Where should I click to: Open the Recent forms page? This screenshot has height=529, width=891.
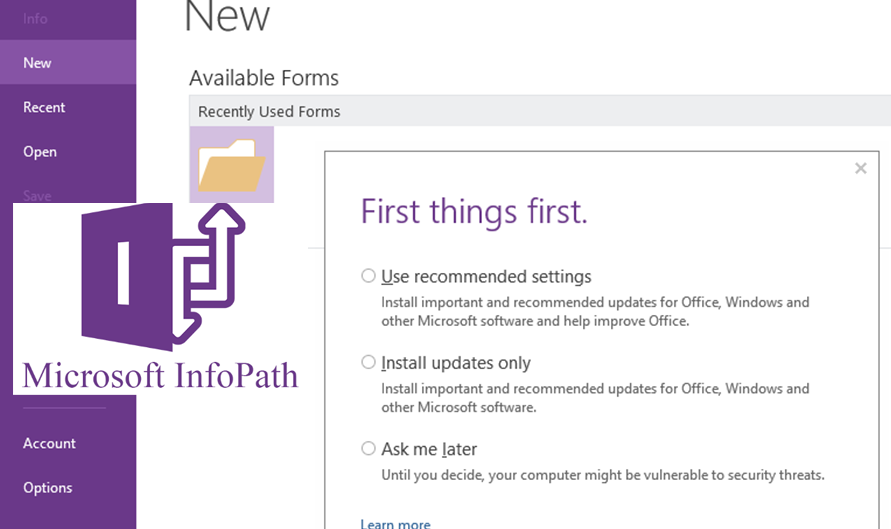coord(44,107)
